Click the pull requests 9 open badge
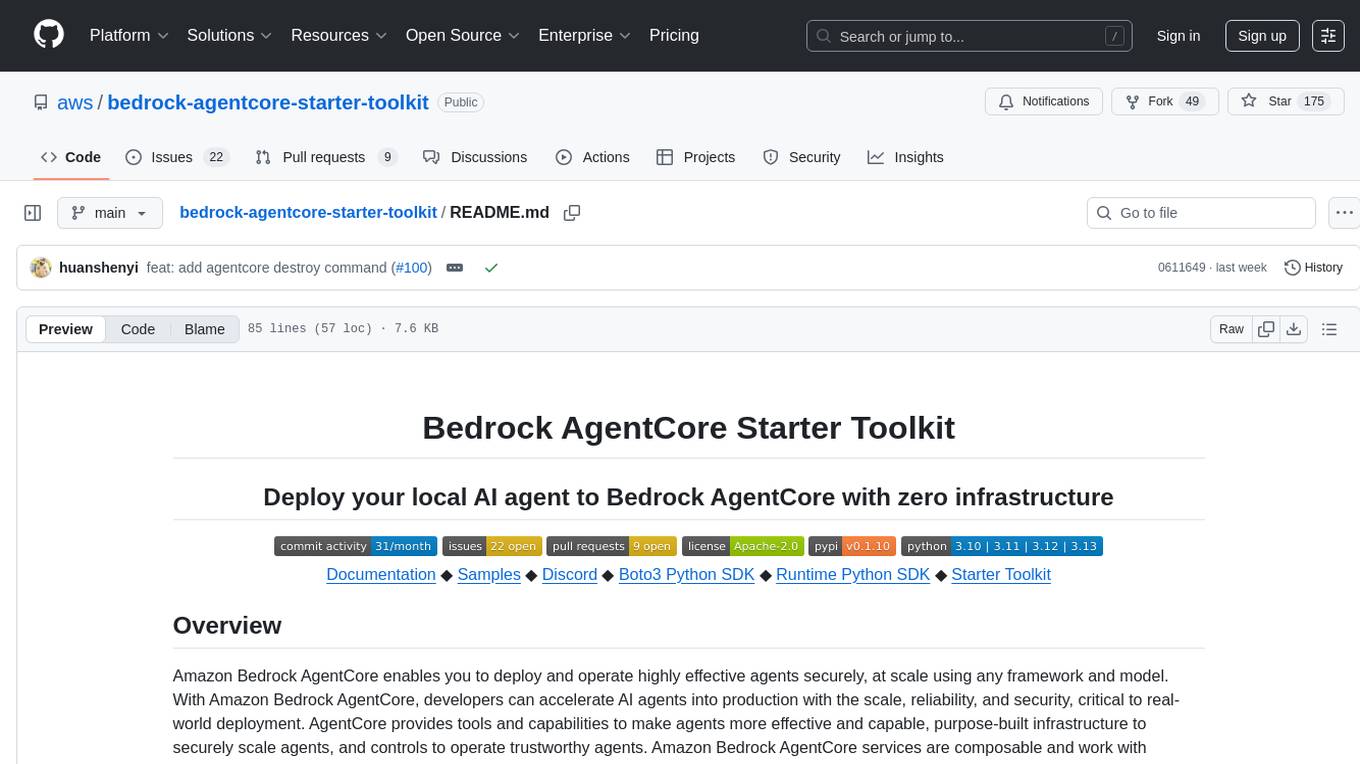 tap(611, 546)
